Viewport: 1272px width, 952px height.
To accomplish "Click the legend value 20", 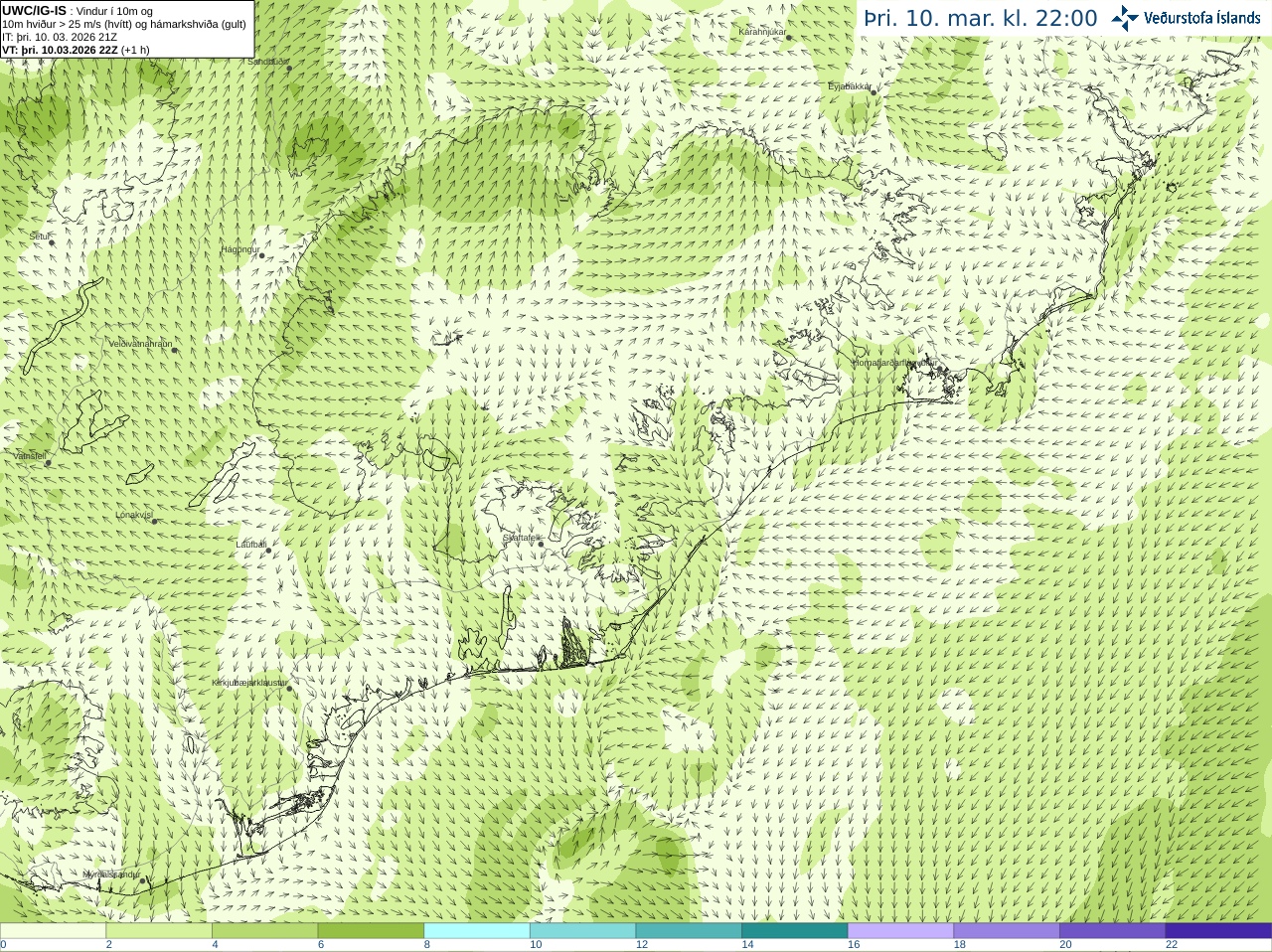I will (1065, 945).
